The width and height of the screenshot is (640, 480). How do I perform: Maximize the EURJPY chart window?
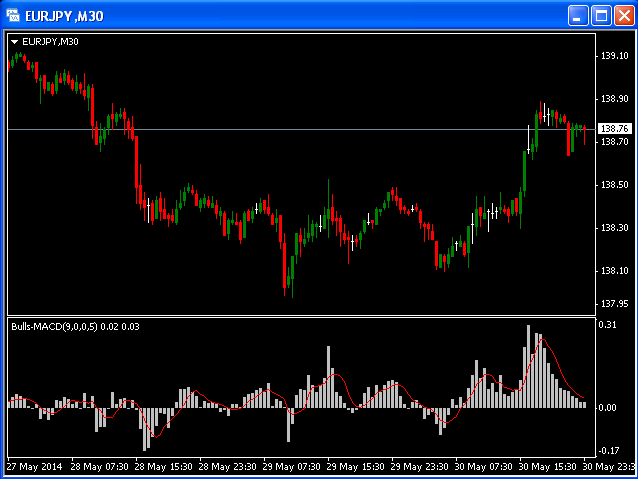pos(601,16)
